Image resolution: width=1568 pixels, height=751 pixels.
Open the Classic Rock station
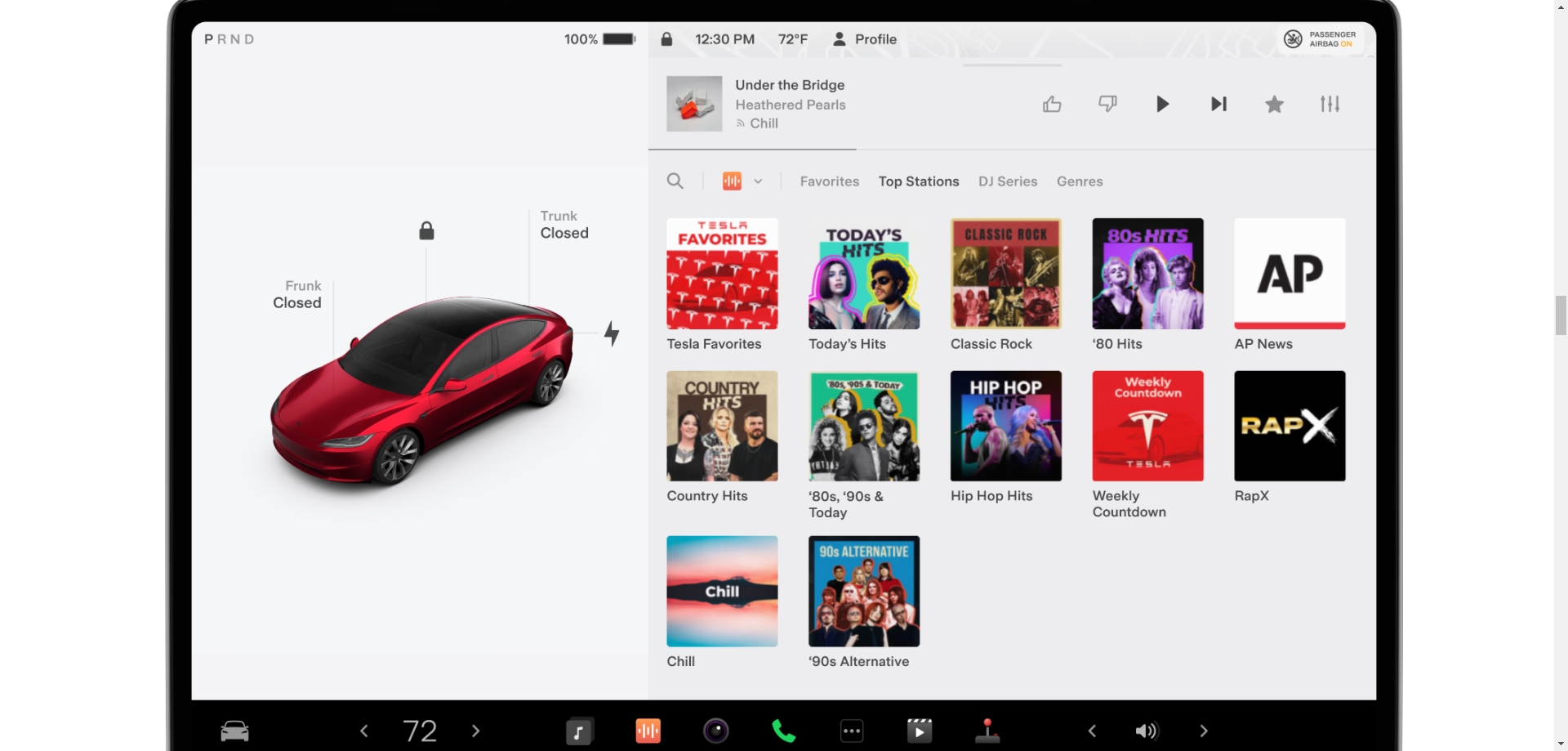pyautogui.click(x=1006, y=274)
